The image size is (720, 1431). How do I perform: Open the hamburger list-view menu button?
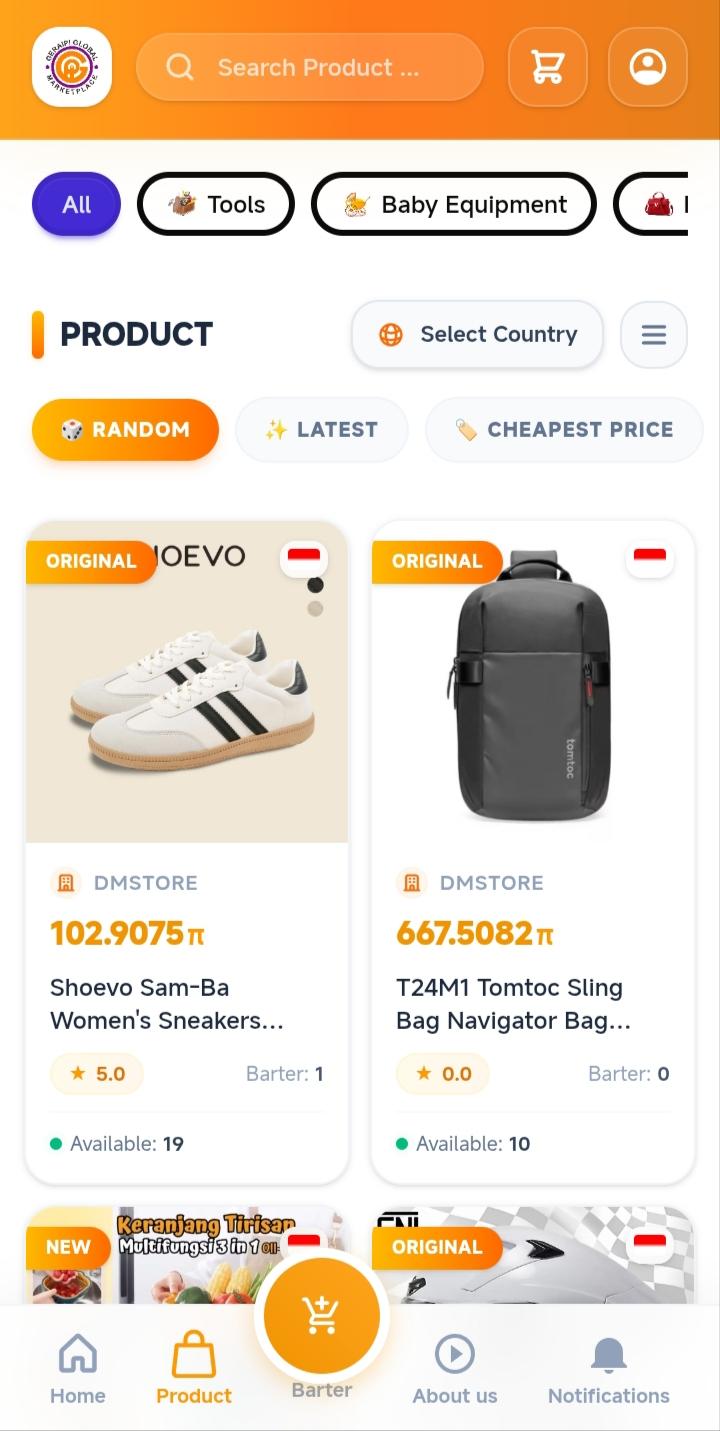[654, 334]
